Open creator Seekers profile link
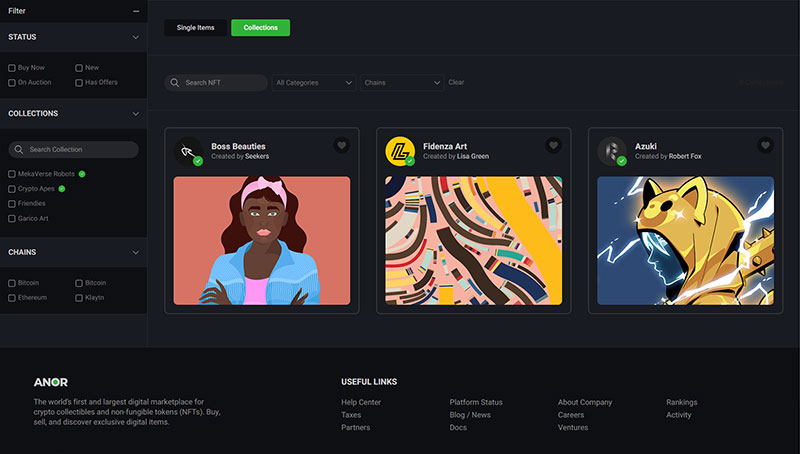This screenshot has width=800, height=454. (257, 156)
